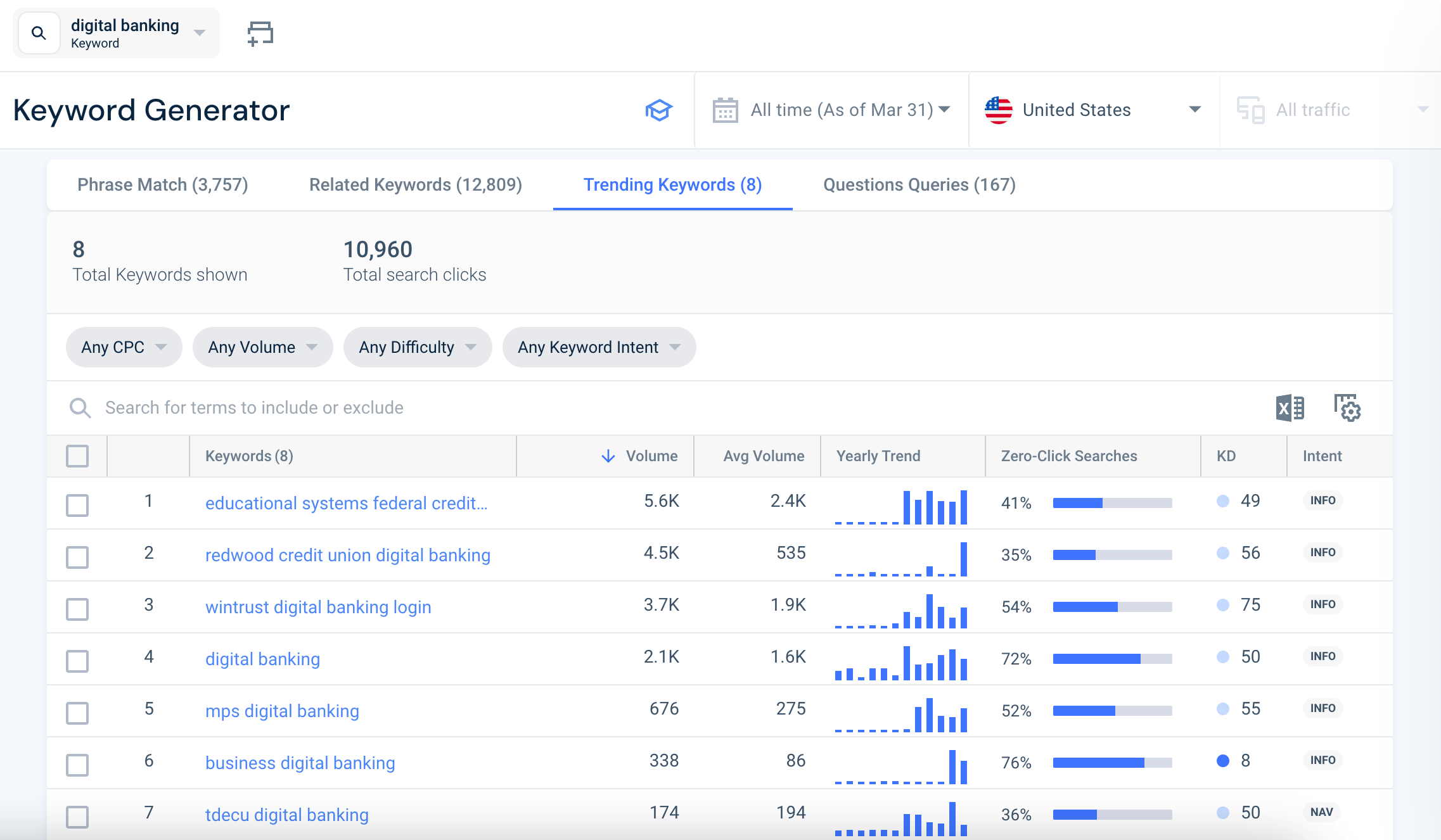
Task: Open the column settings icon
Action: point(1348,408)
